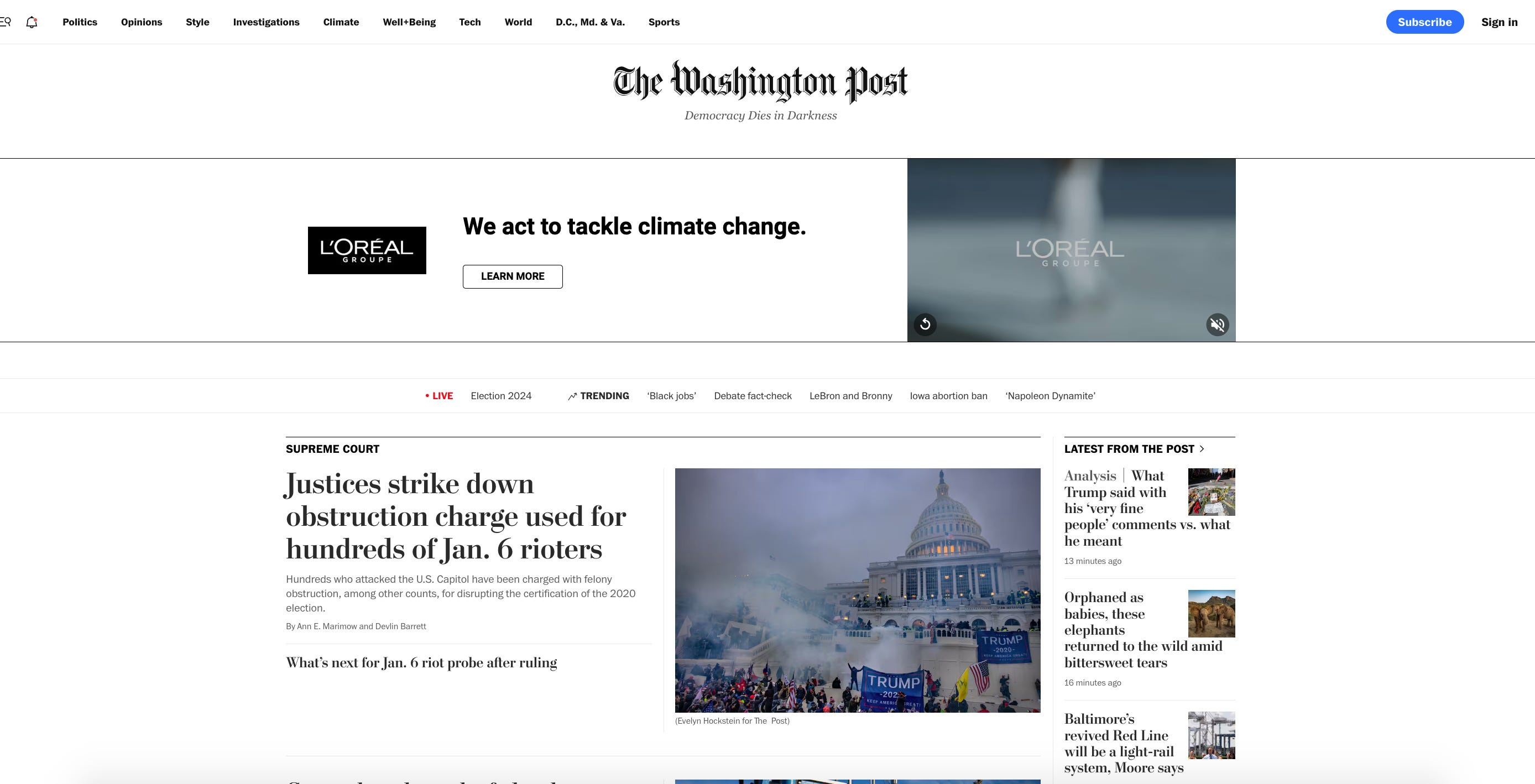Open the Capitol riot photo
This screenshot has height=784, width=1535.
[x=858, y=590]
